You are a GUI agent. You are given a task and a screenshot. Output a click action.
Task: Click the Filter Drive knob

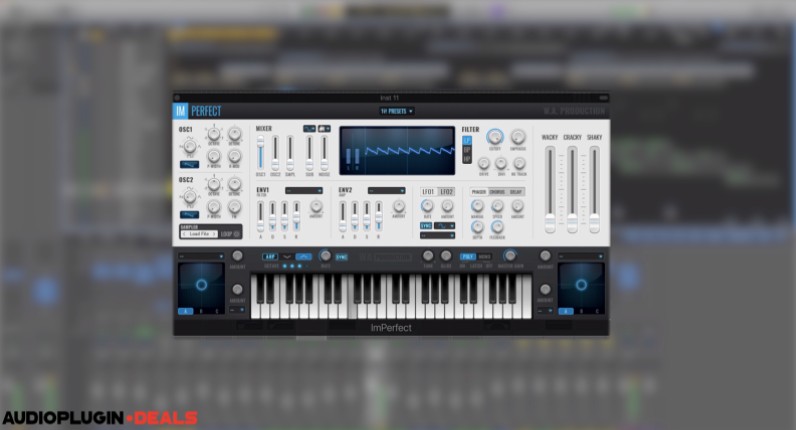point(484,163)
